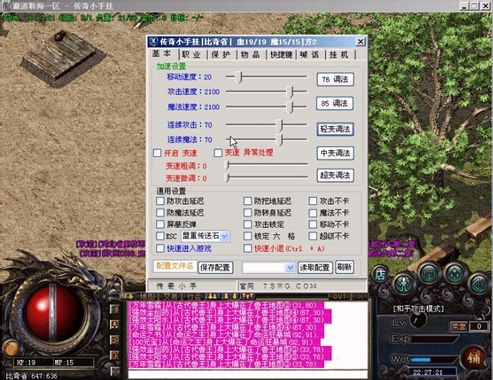Click the top side icon left of chat log
This screenshot has height=380, width=493.
[x=114, y=309]
